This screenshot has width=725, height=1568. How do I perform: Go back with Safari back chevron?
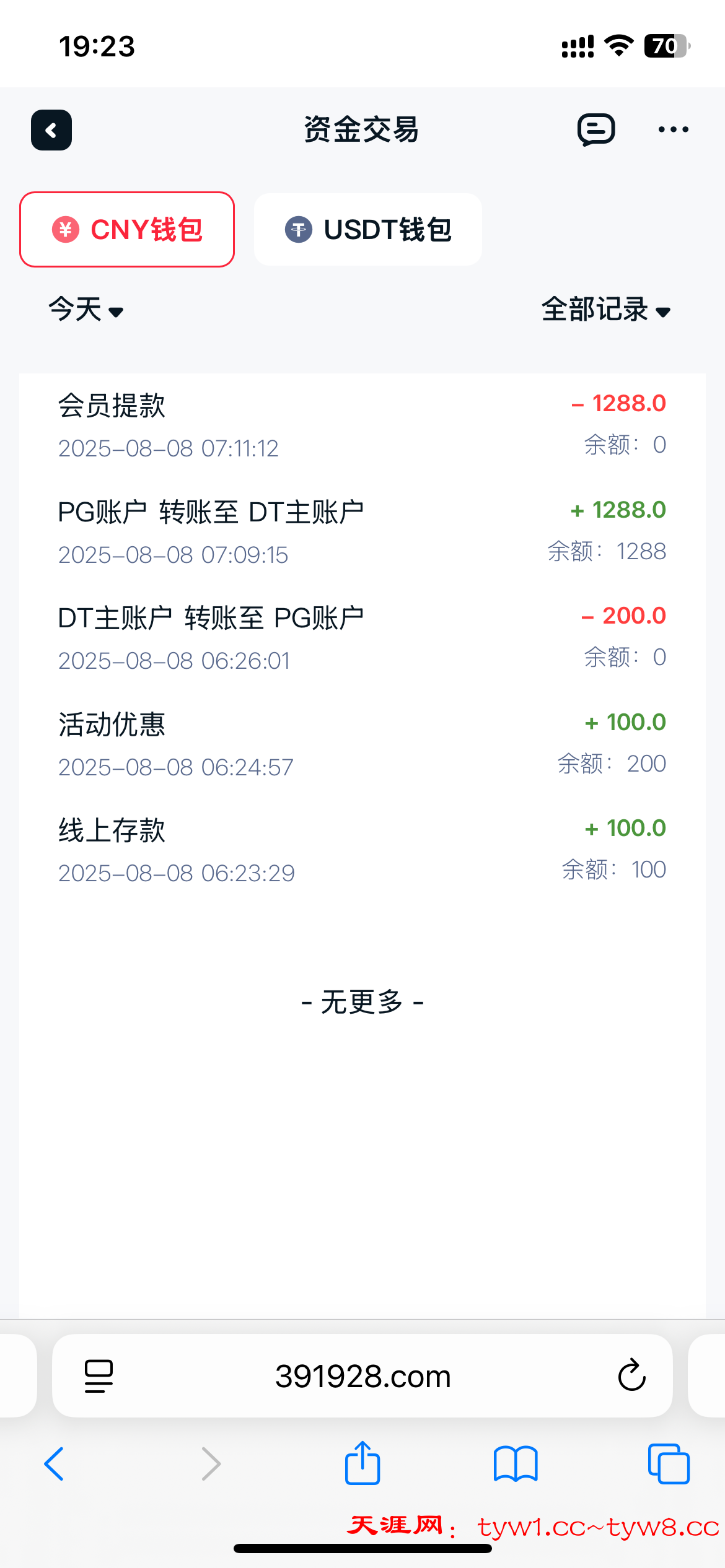tap(55, 1464)
